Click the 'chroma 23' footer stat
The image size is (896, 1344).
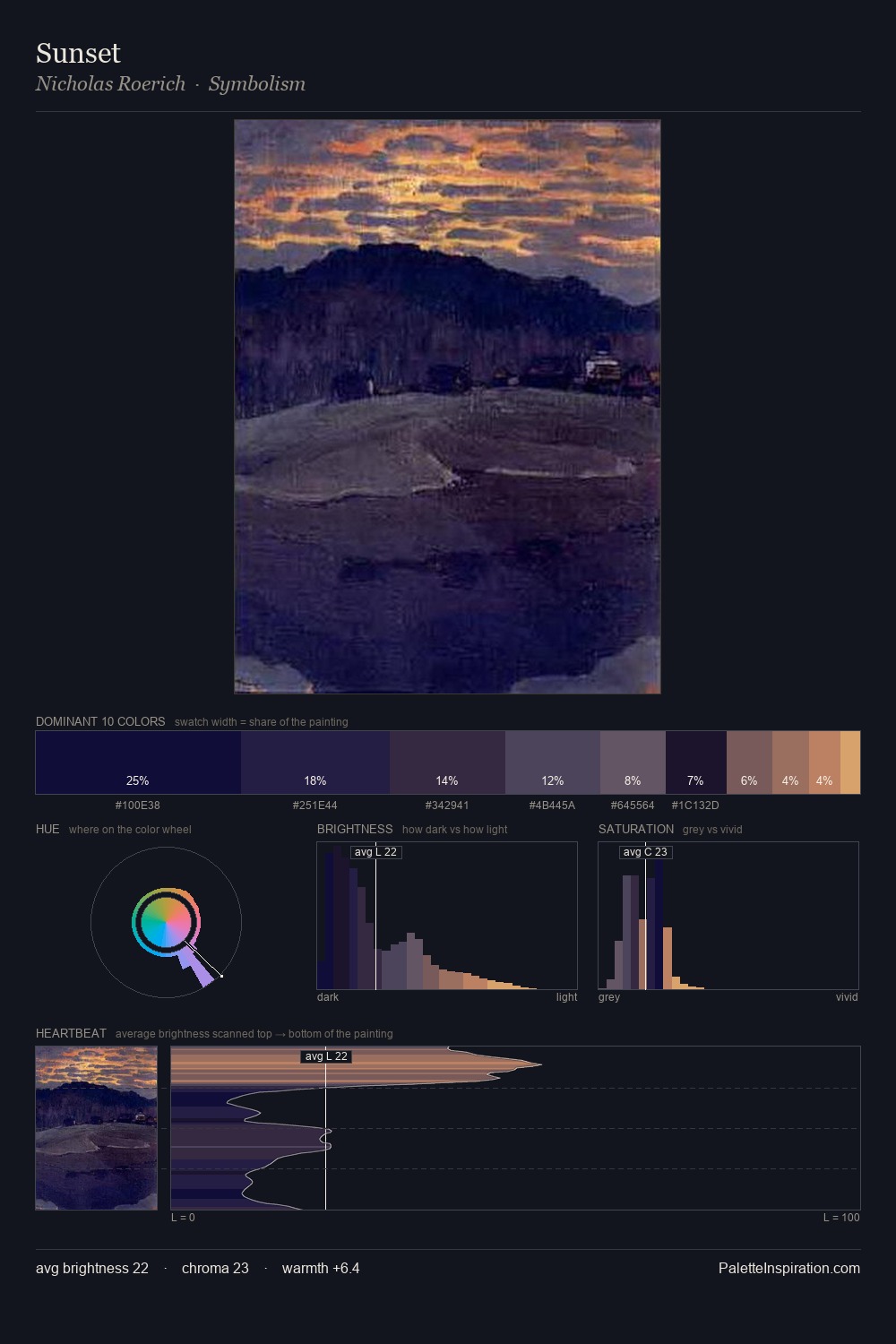215,1268
